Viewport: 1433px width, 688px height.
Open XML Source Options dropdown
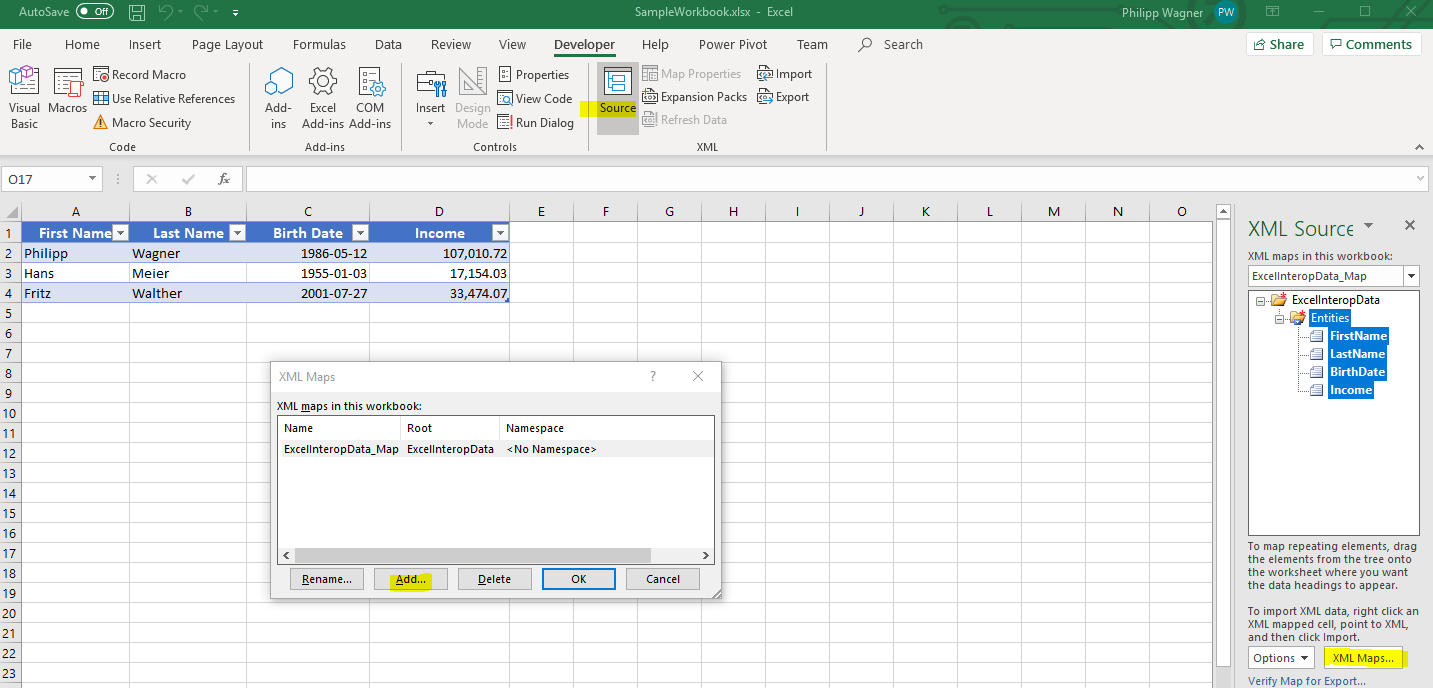(x=1282, y=658)
